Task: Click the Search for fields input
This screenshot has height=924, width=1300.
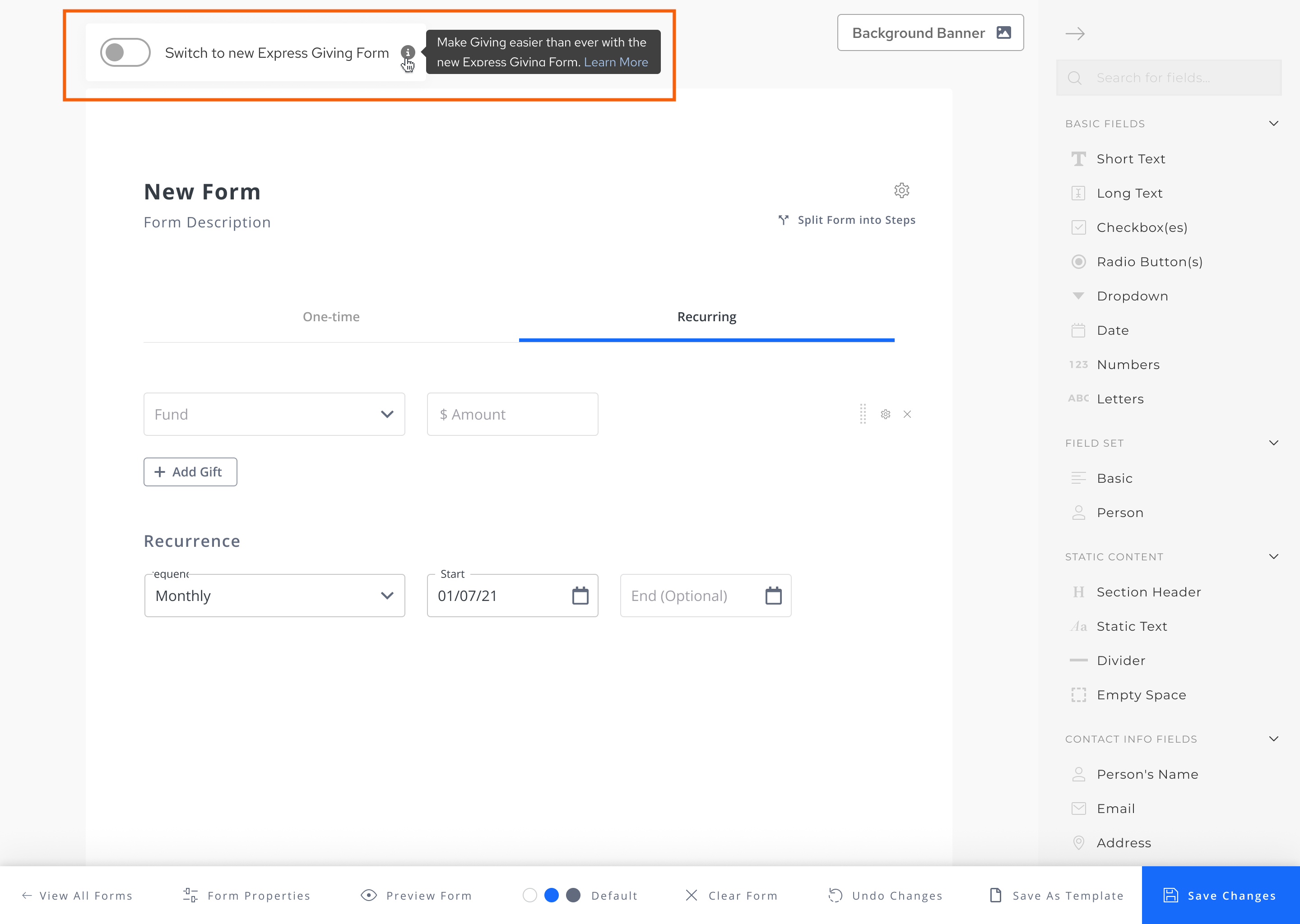Action: pyautogui.click(x=1178, y=78)
